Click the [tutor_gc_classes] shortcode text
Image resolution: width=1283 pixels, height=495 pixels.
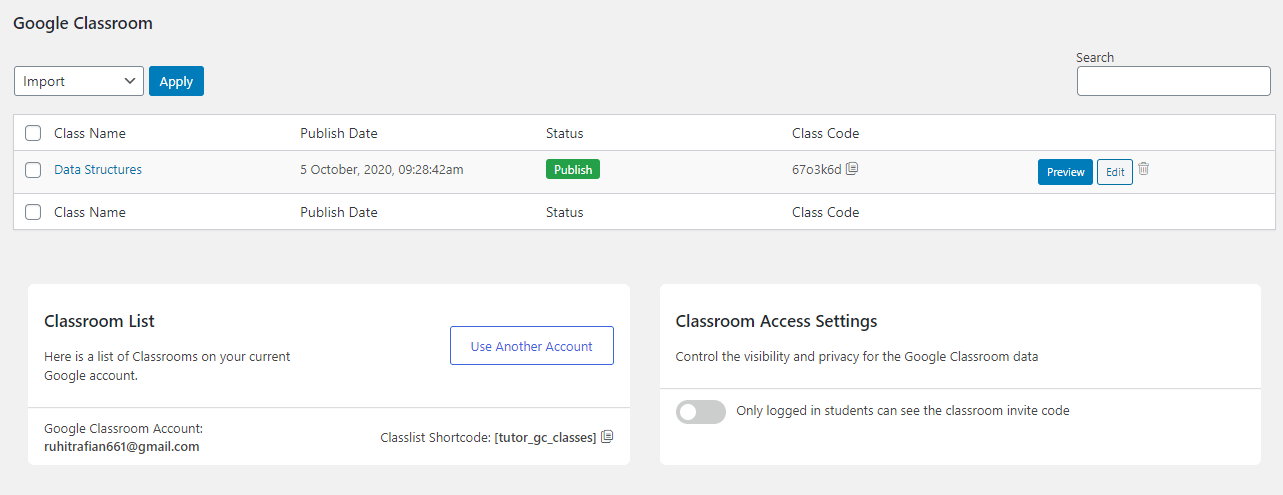[545, 438]
